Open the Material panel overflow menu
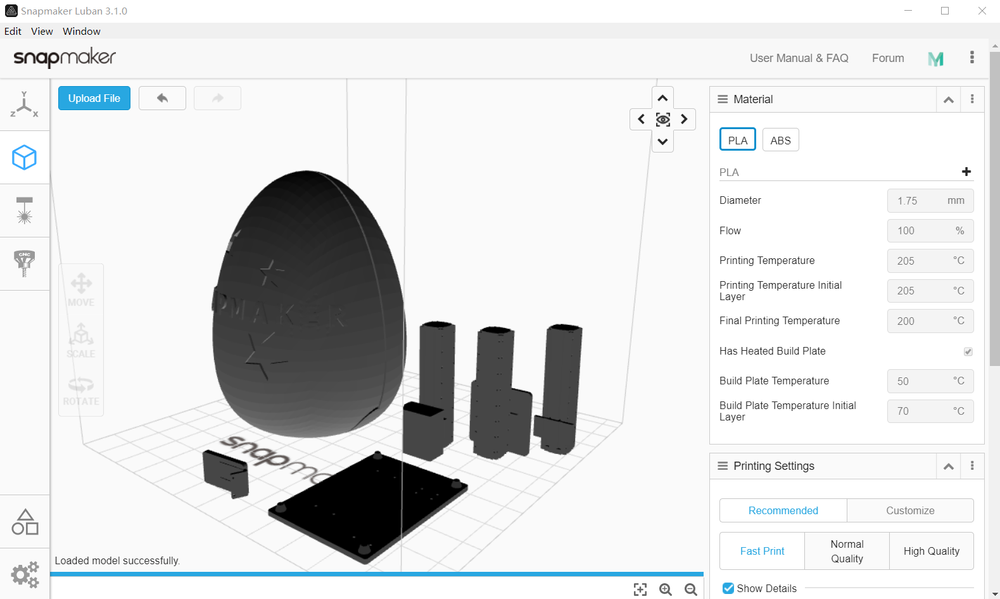 [x=972, y=99]
